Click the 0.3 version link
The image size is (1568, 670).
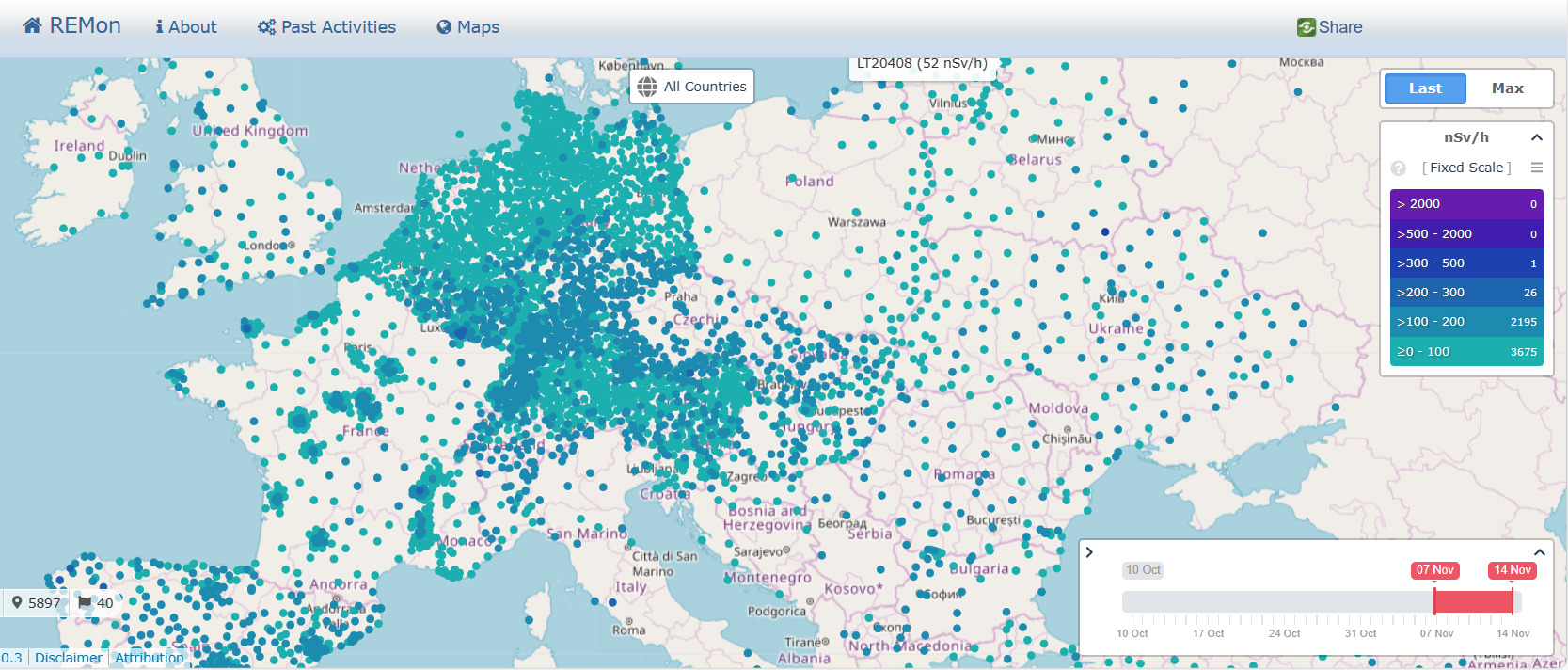(11, 658)
